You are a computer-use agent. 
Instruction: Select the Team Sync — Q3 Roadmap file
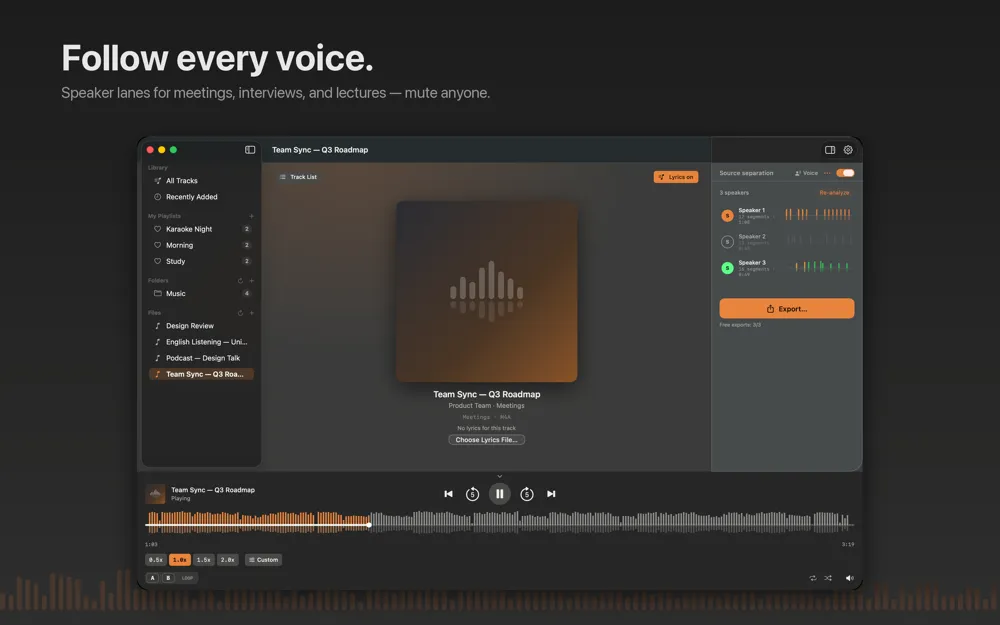click(201, 374)
